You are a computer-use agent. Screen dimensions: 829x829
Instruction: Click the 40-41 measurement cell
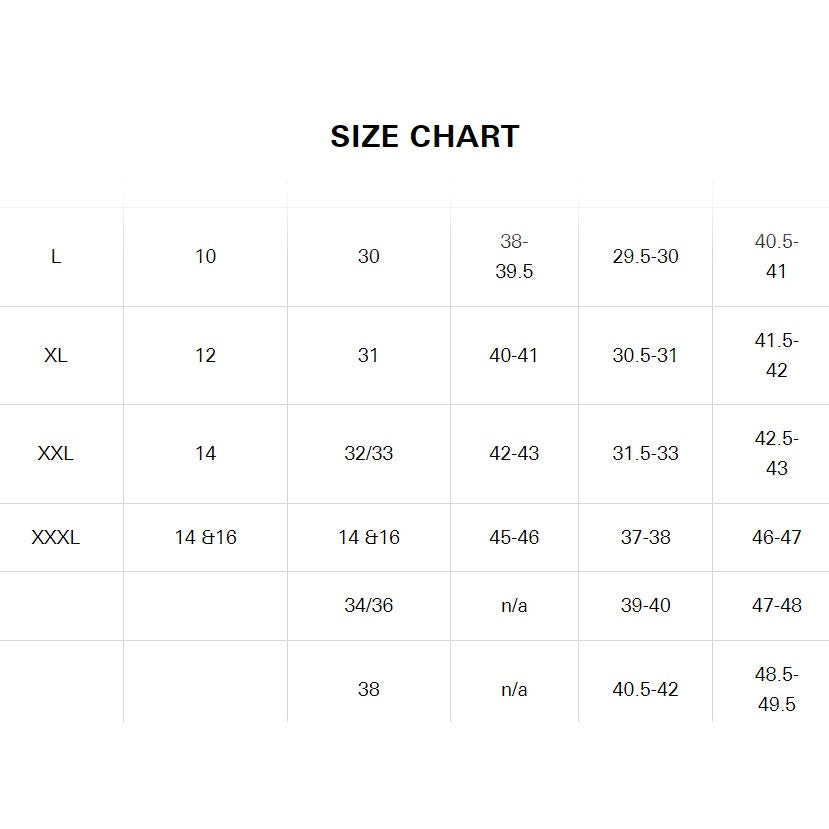point(514,355)
